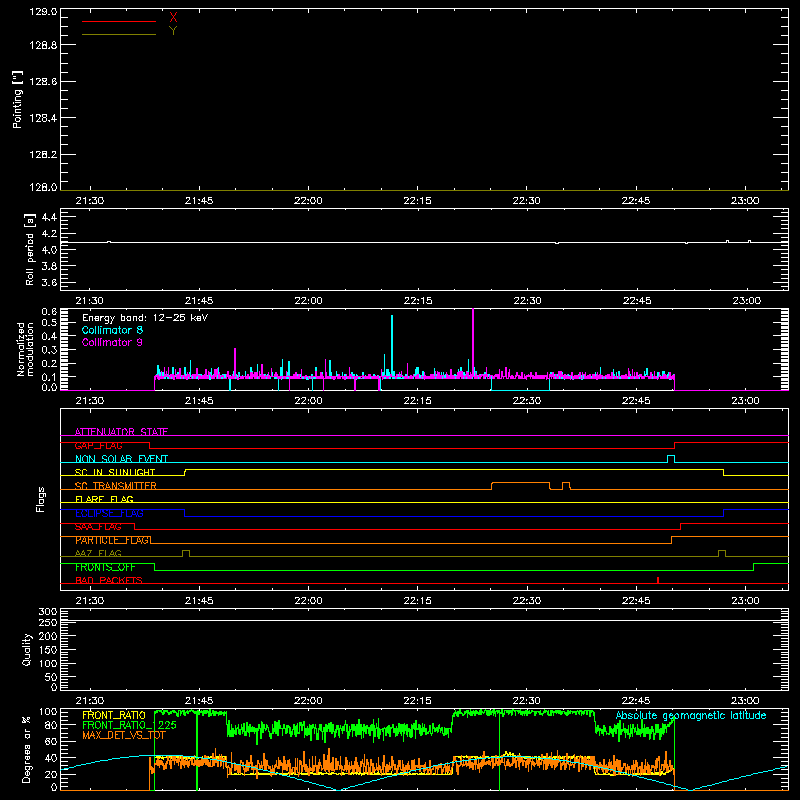
Task: Click the cyan 'Collimator 8' legend label
Action: click(112, 330)
